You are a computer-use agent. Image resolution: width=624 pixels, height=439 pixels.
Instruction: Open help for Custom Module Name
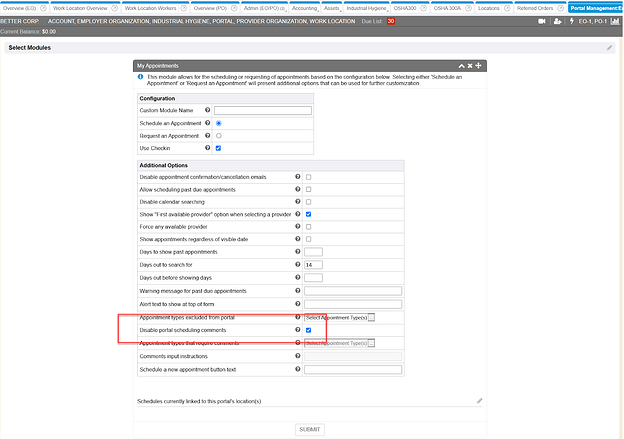207,110
